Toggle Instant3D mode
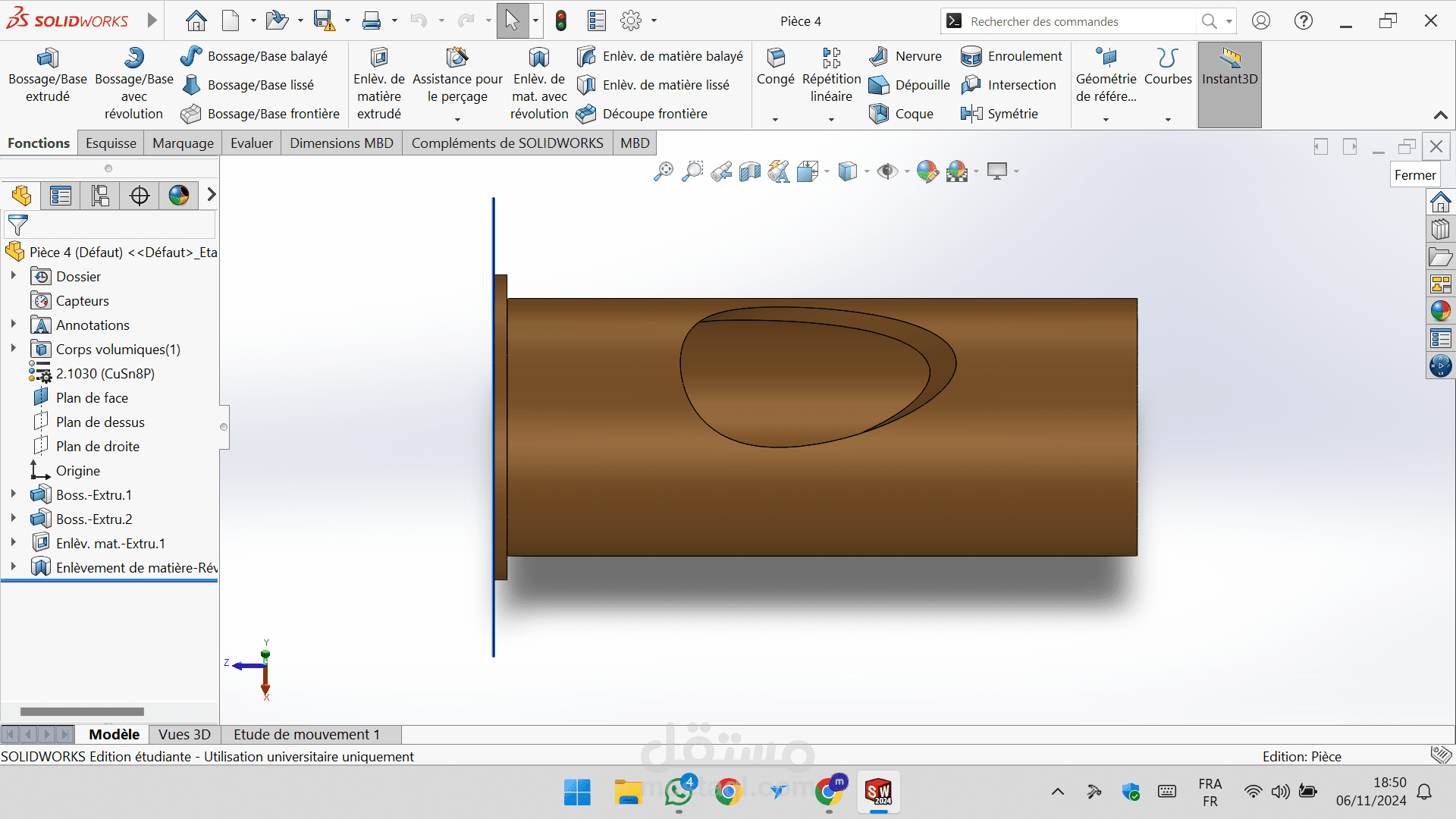This screenshot has width=1456, height=819. point(1229,67)
